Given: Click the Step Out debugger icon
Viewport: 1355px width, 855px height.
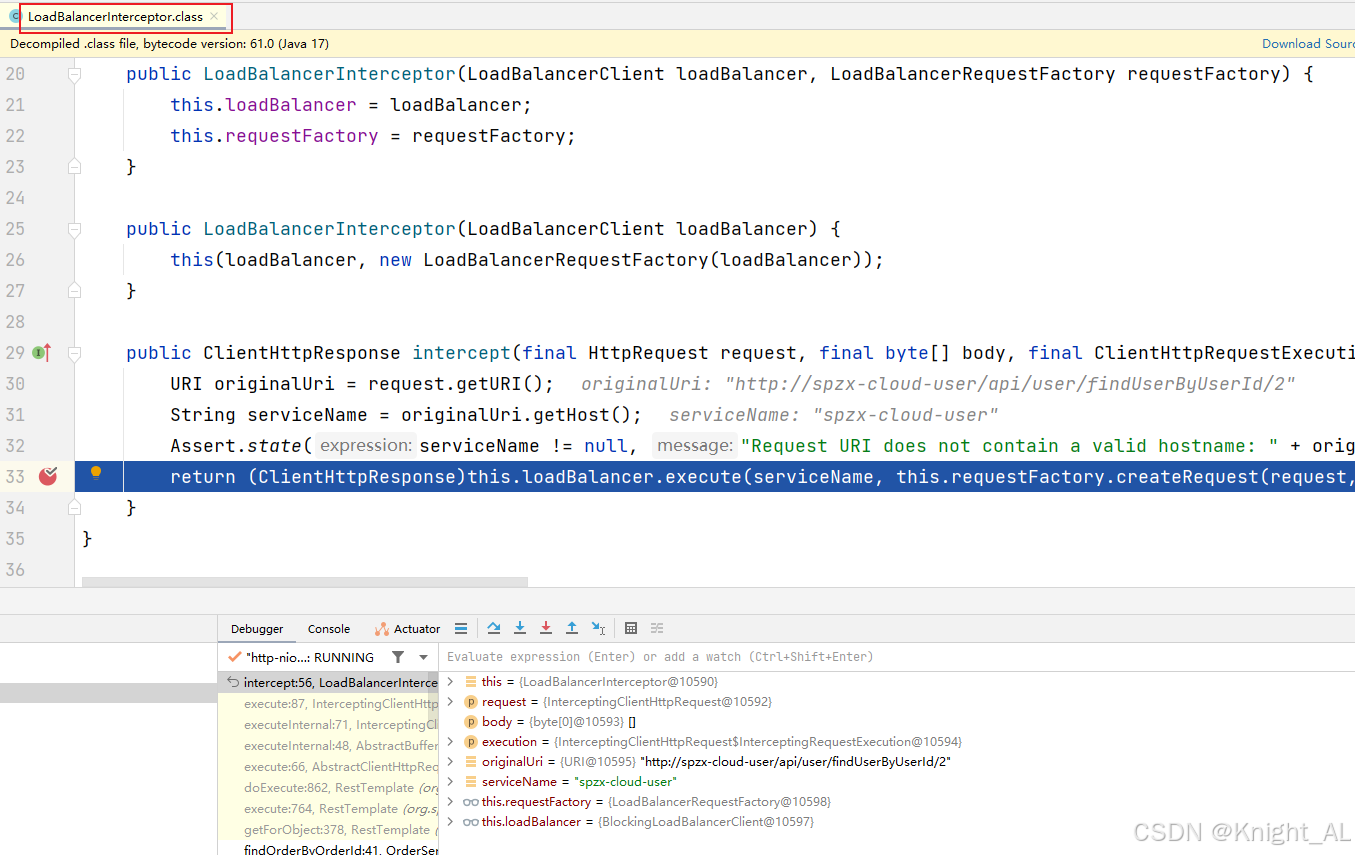Looking at the screenshot, I should coord(572,628).
